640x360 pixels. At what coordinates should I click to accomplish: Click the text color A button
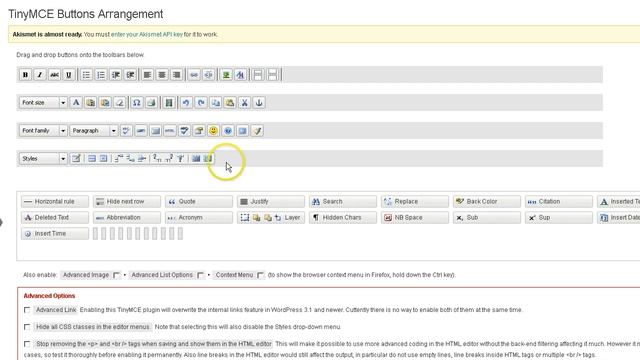(76, 102)
